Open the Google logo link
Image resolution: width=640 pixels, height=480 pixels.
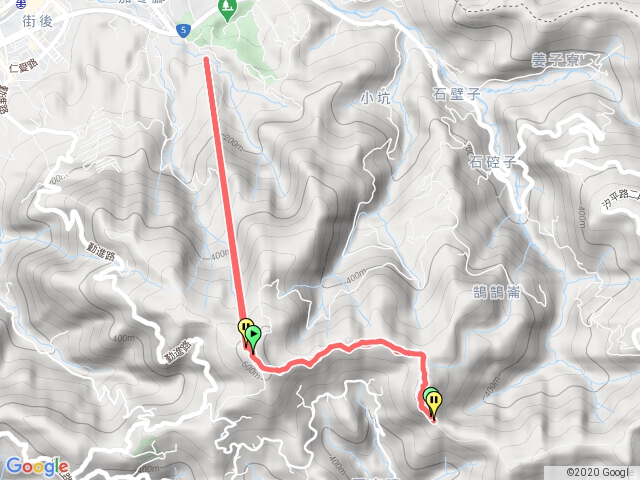[37, 467]
